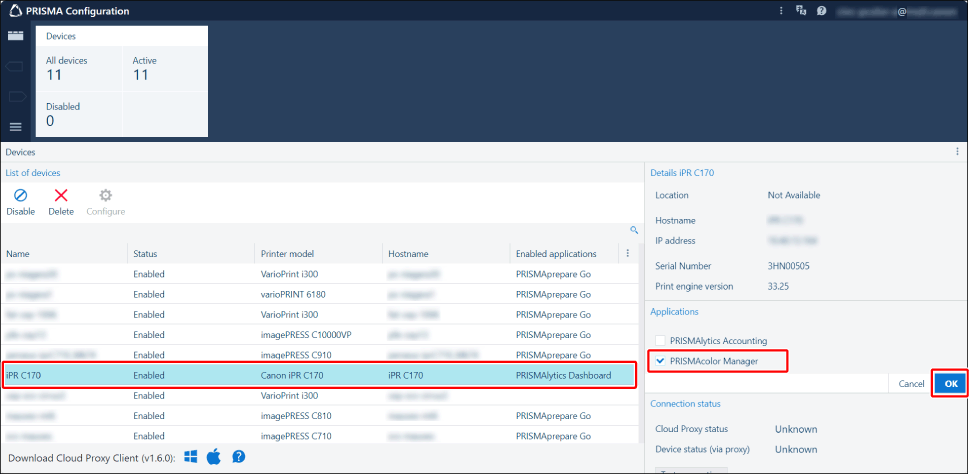Click the OK button
The width and height of the screenshot is (970, 474).
pos(950,383)
